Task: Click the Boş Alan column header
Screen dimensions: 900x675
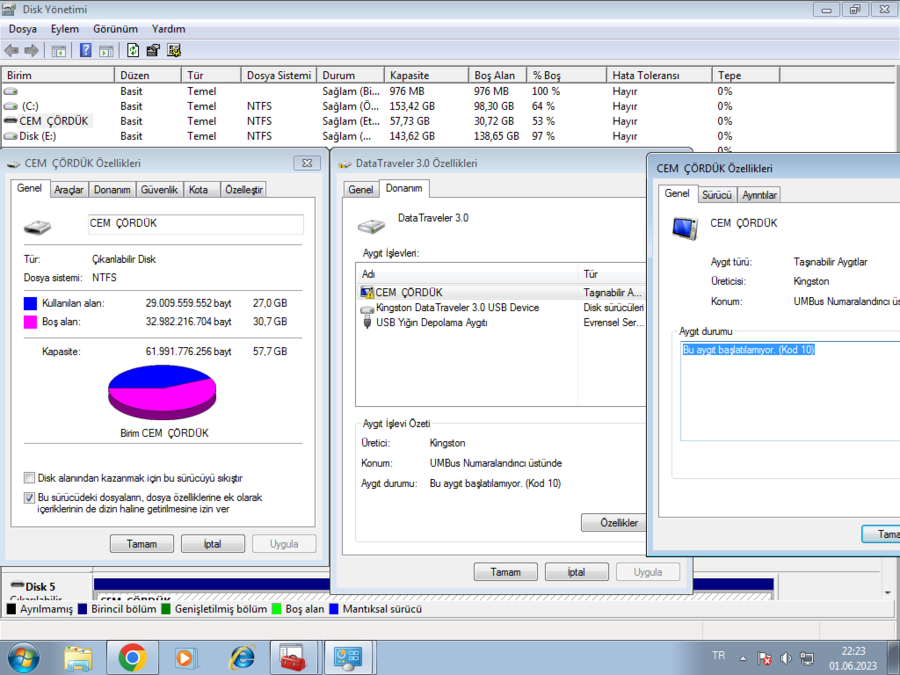Action: (x=497, y=75)
